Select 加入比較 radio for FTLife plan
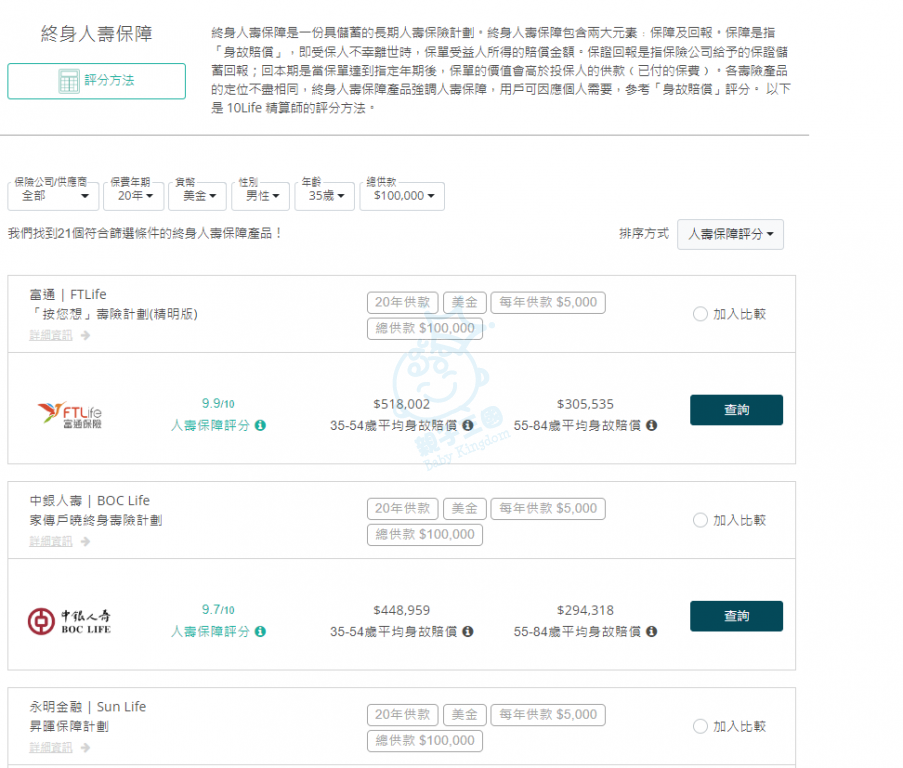Viewport: 903px width, 768px height. coord(700,314)
